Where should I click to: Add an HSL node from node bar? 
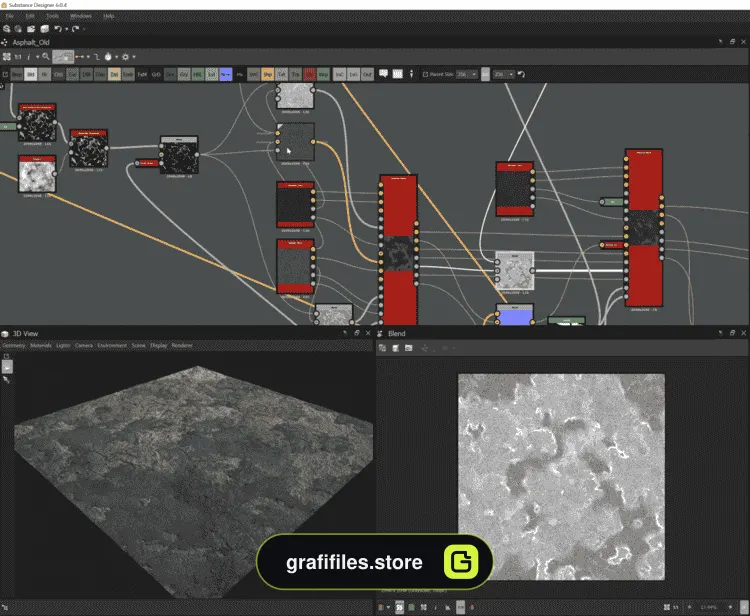click(198, 74)
